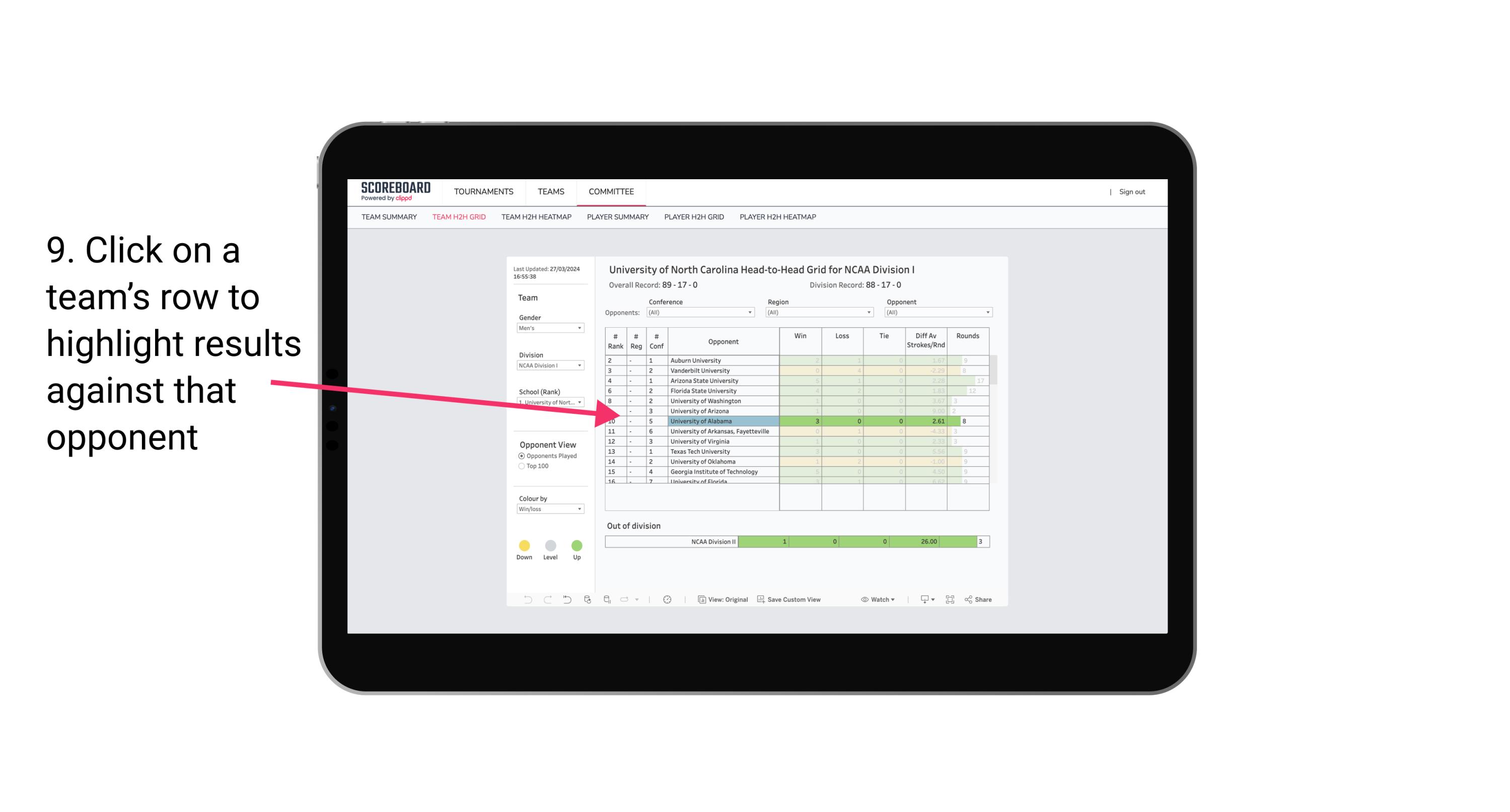Click the expand/fullscreen icon in toolbar
The image size is (1510, 812).
[x=952, y=600]
